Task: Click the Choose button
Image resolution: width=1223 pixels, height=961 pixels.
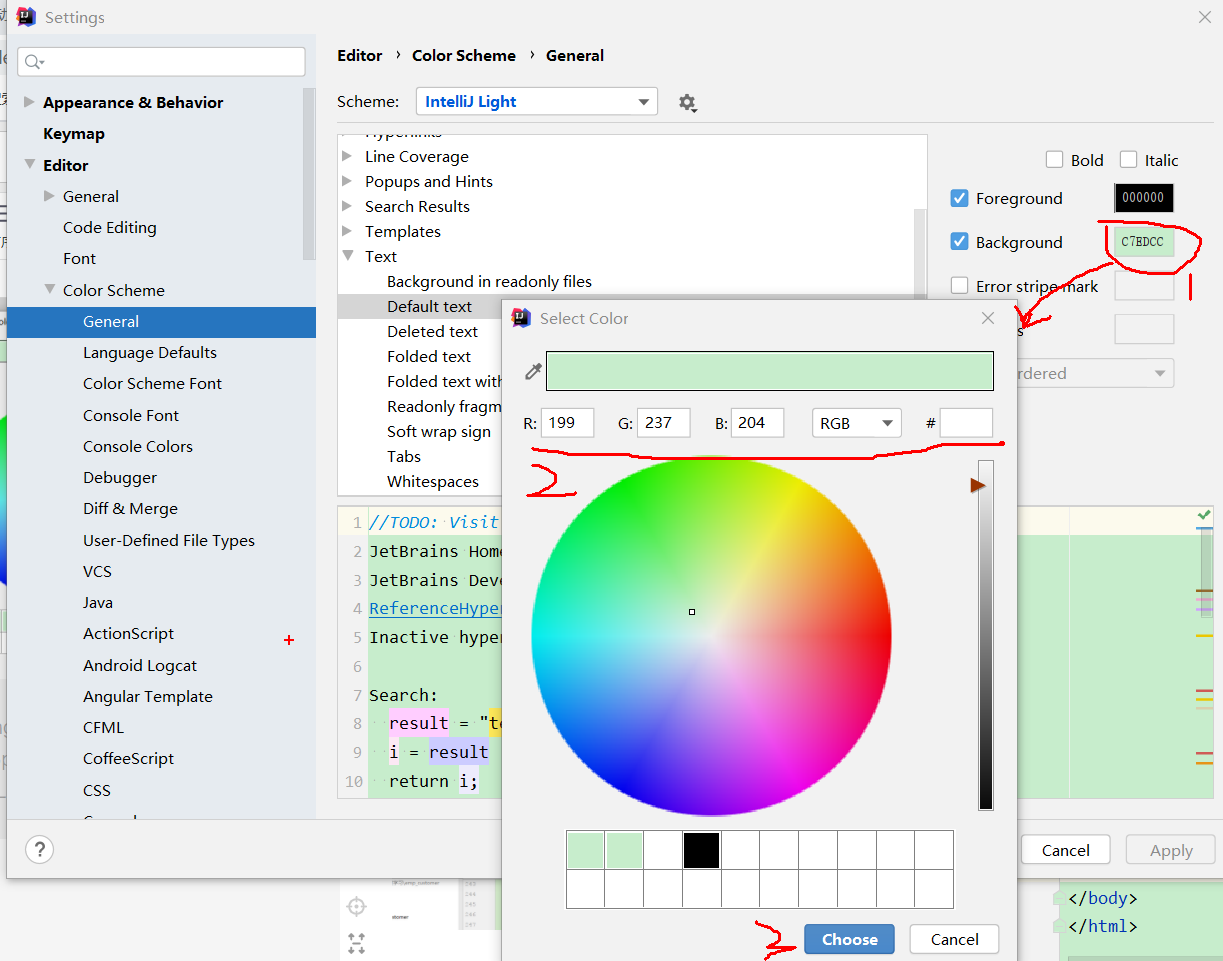Action: (849, 939)
